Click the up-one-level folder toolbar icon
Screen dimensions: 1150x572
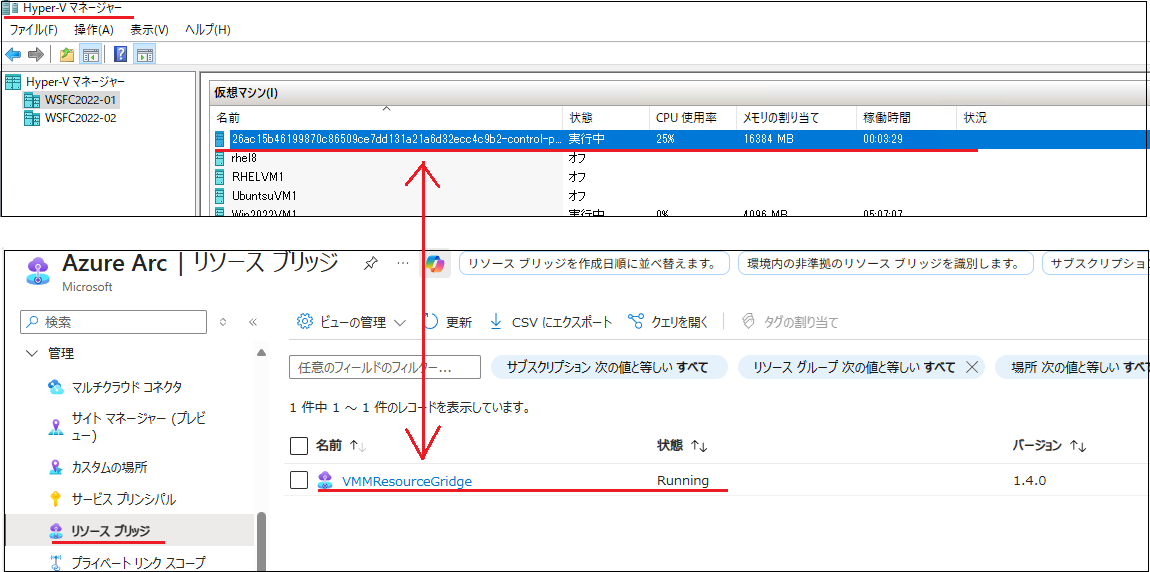(x=67, y=54)
